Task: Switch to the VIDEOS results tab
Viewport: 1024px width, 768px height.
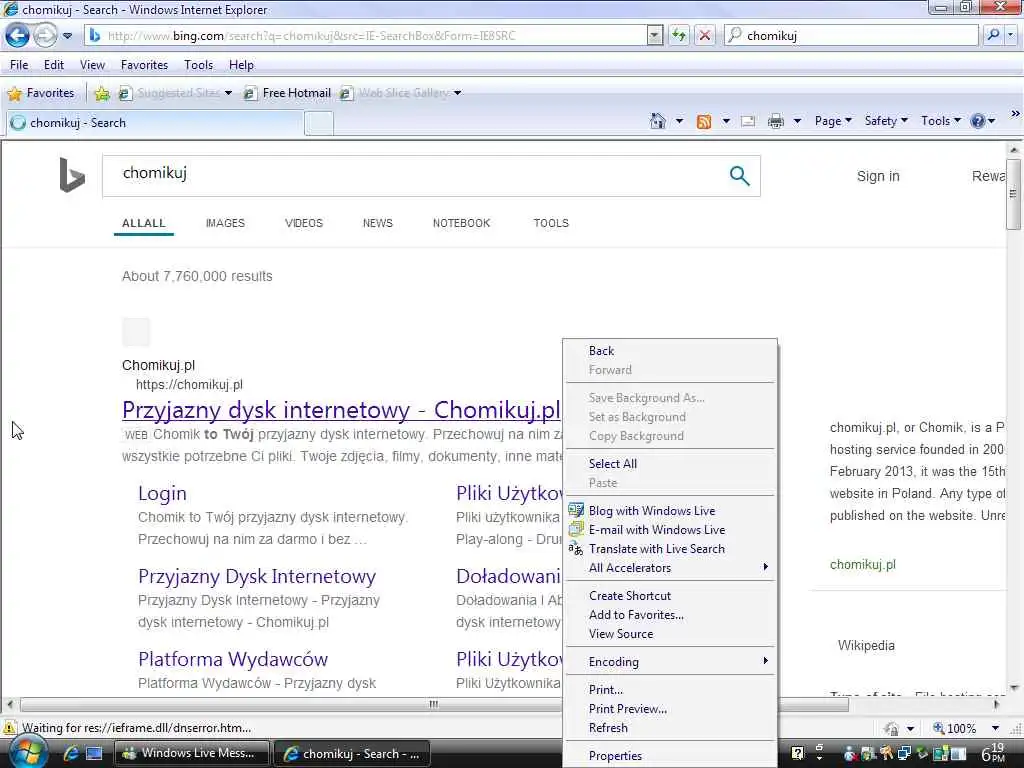Action: click(x=304, y=223)
